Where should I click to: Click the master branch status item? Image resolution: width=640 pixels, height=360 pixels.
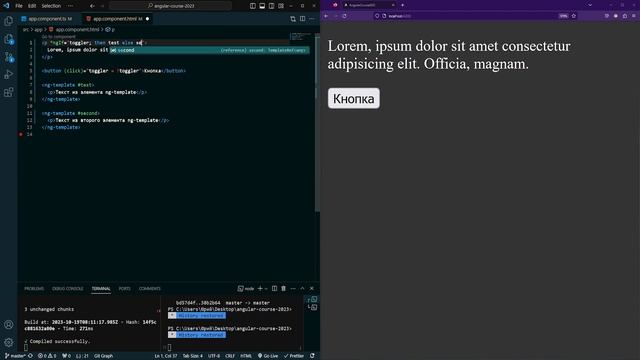[16, 356]
